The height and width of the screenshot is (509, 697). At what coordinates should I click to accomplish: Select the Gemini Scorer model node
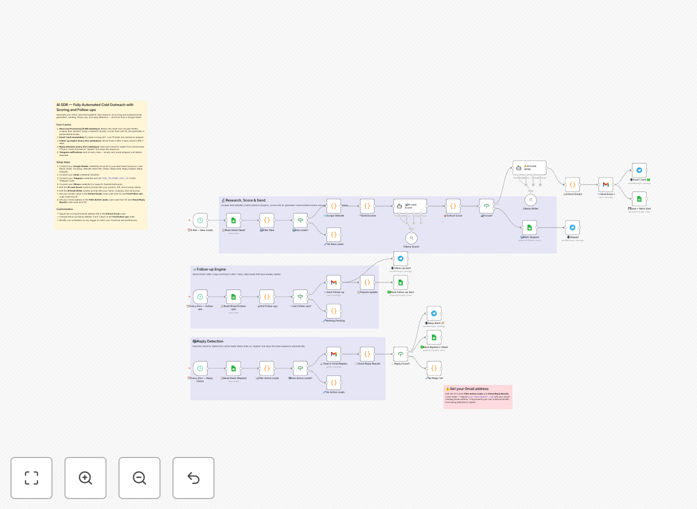tap(412, 238)
